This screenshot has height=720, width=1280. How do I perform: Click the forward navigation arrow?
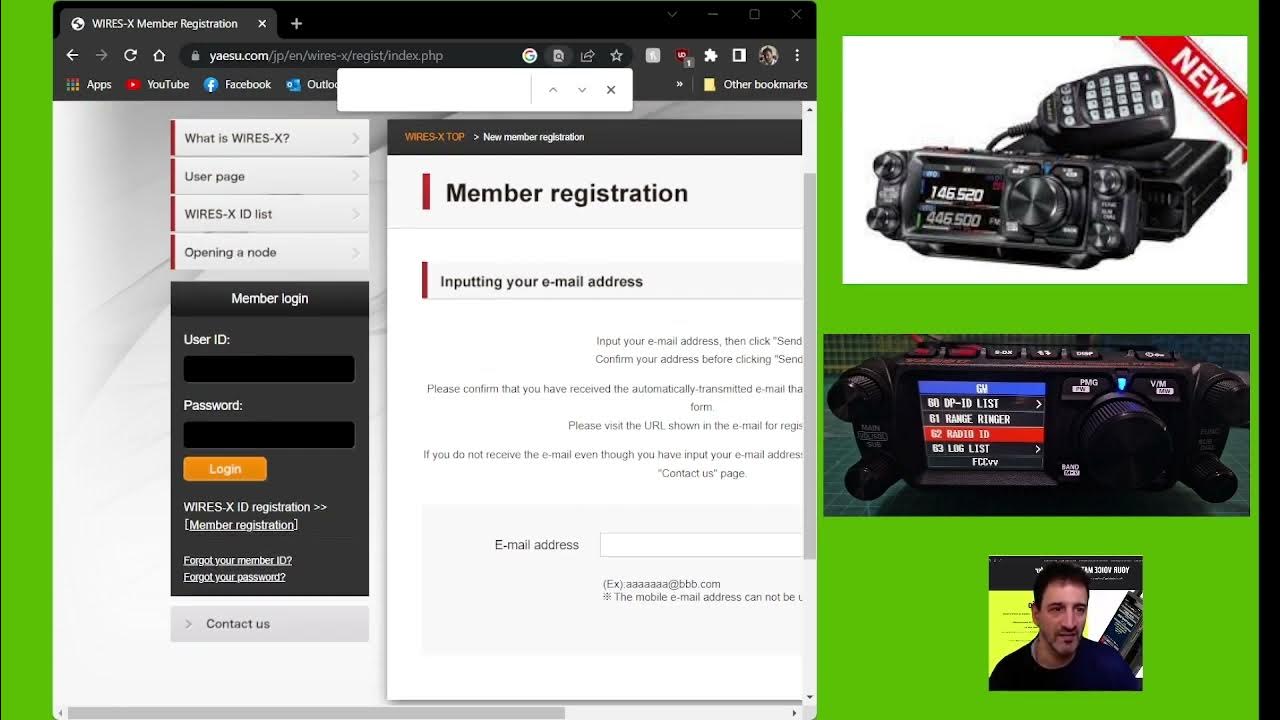[x=101, y=56]
